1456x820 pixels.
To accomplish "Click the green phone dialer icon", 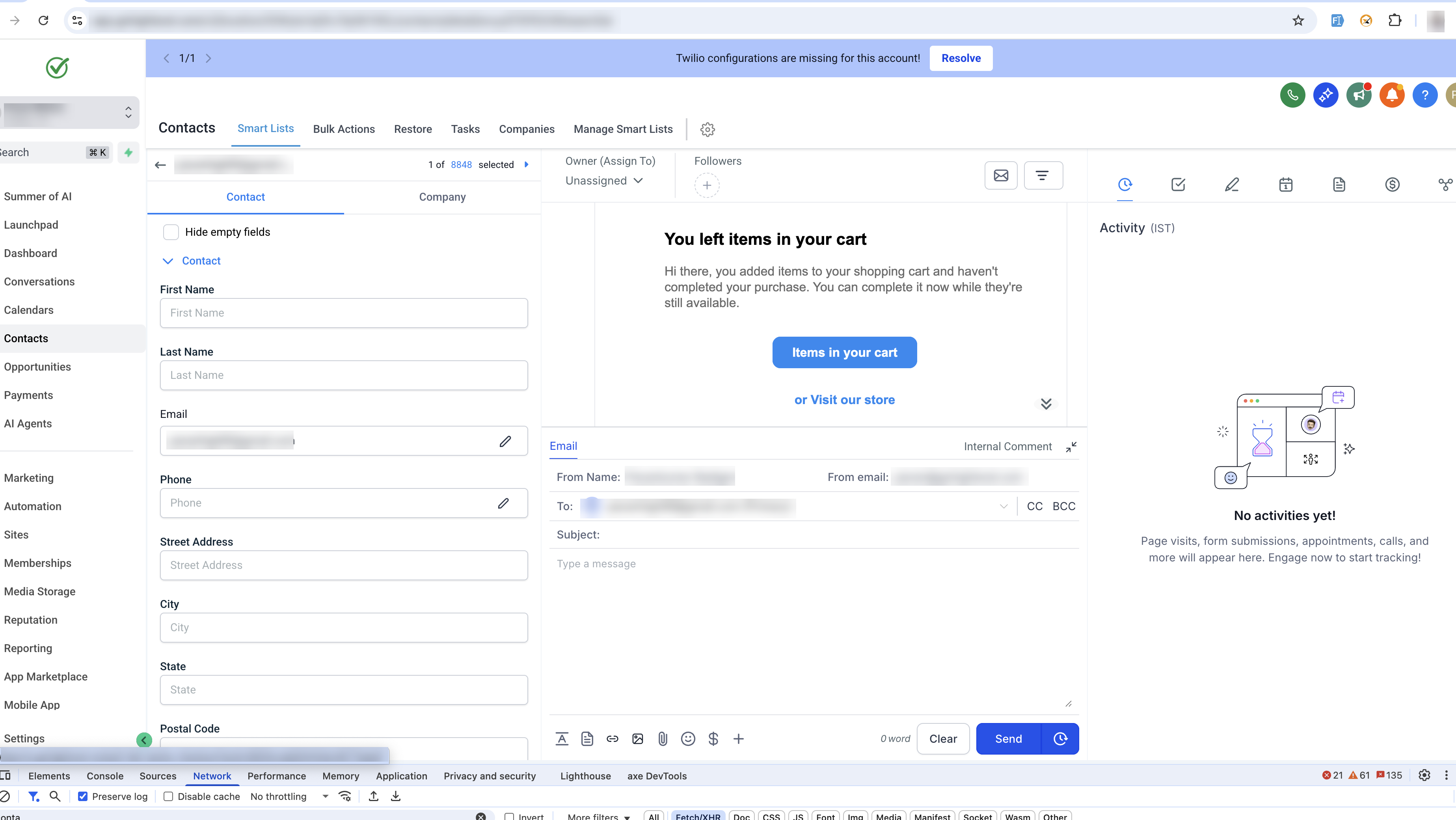I will 1292,95.
